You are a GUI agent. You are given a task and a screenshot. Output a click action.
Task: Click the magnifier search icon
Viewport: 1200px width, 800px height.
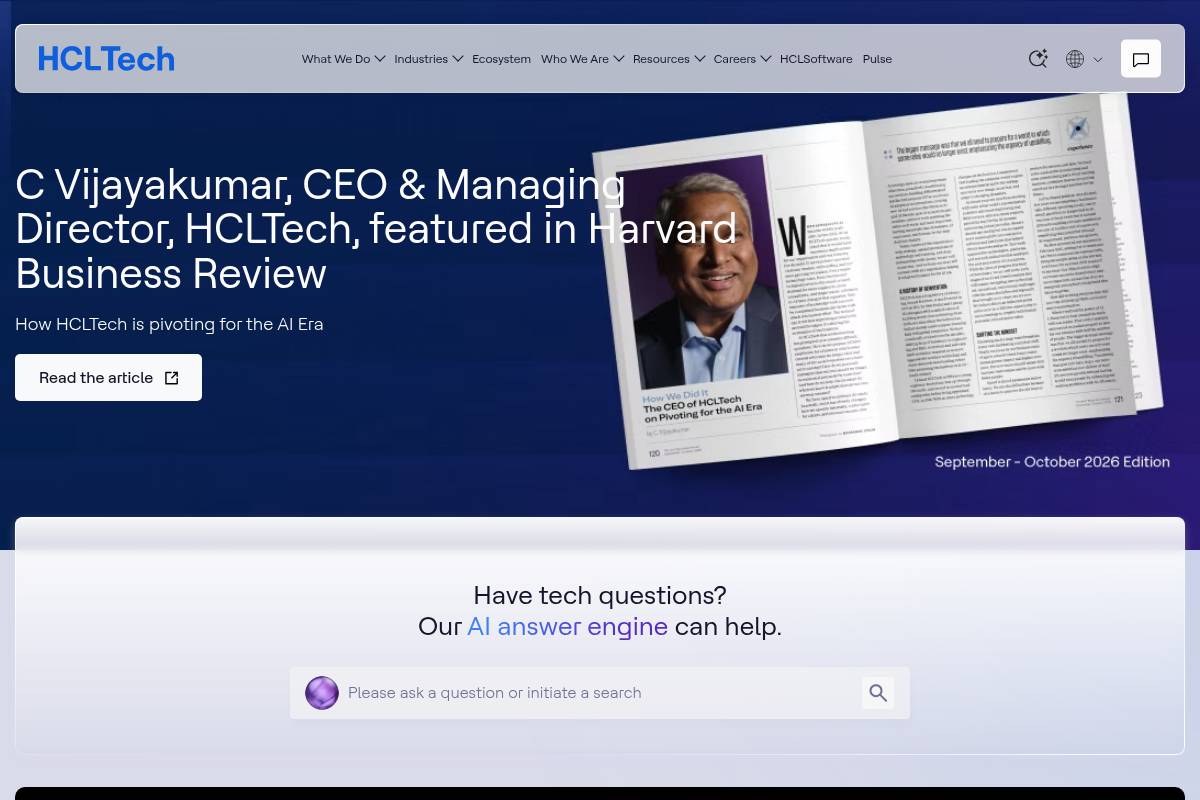(878, 693)
